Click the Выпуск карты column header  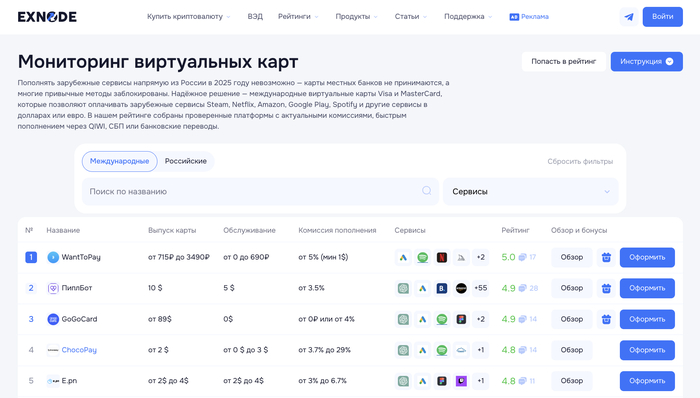click(172, 230)
